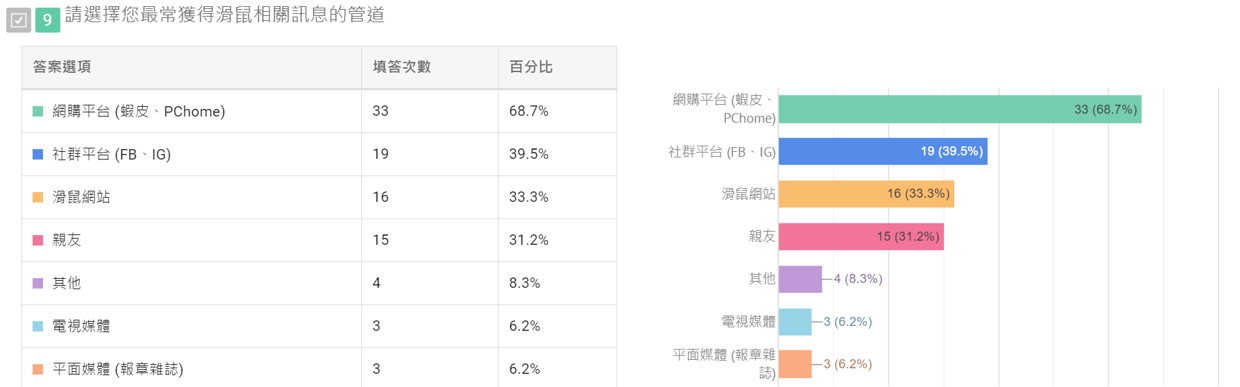Click the purple swatch beside 其他
This screenshot has height=387, width=1240.
click(38, 283)
